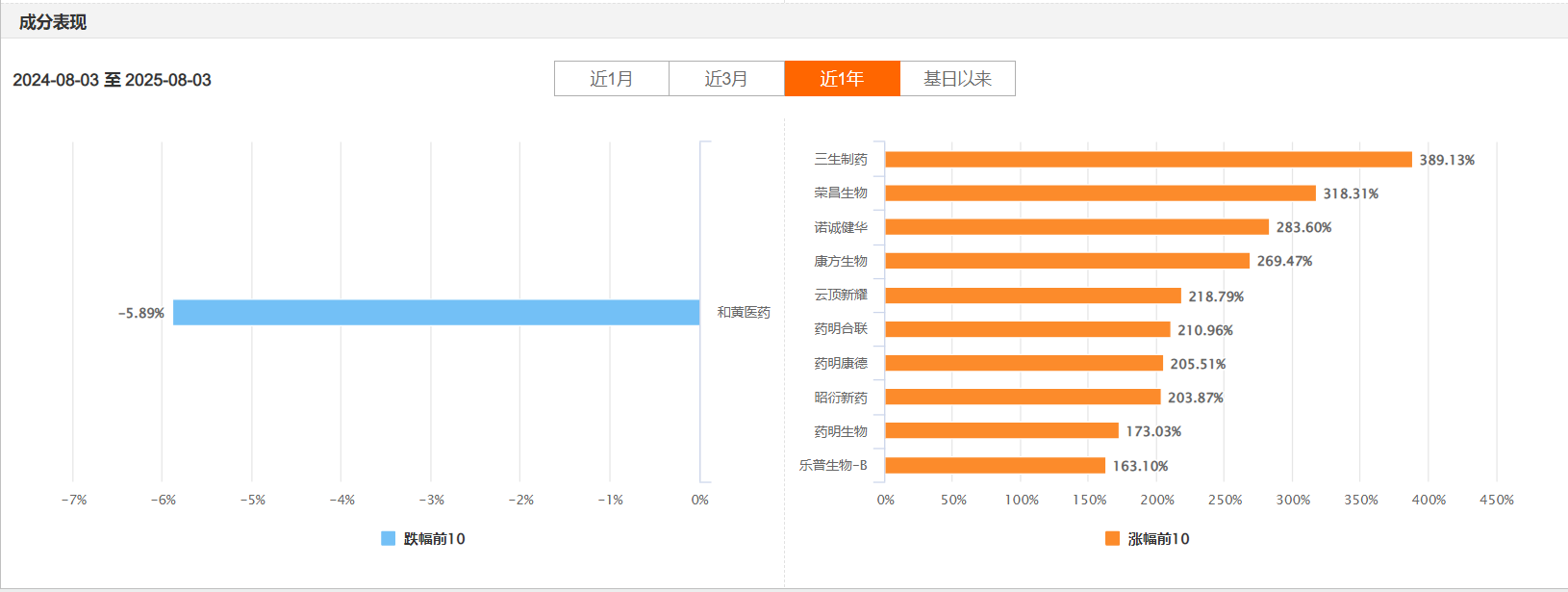Click the blue 跌幅前10 legend swatch
Image resolution: width=1568 pixels, height=592 pixels.
389,539
